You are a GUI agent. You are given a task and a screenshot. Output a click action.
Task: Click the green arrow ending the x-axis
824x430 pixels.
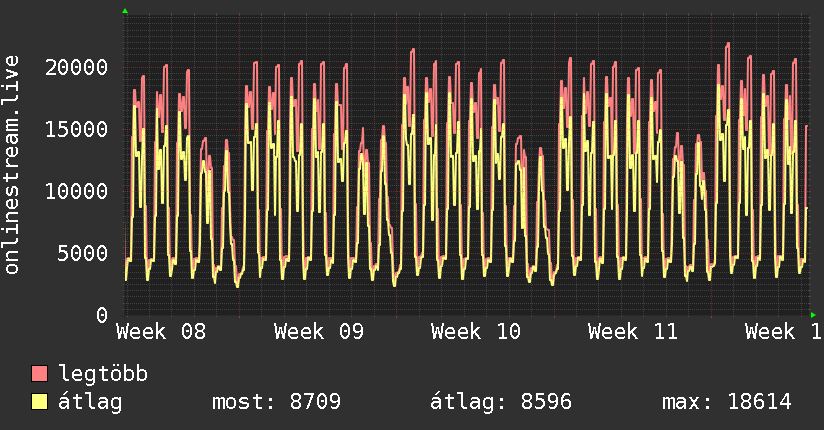(x=813, y=315)
